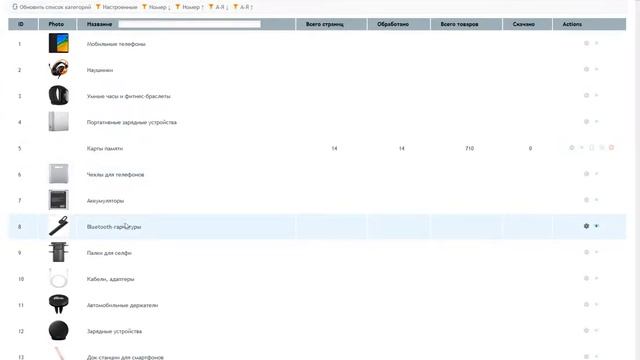This screenshot has width=640, height=360.
Task: Click refresh icon beside Обновить список категорий
Action: [x=15, y=7]
